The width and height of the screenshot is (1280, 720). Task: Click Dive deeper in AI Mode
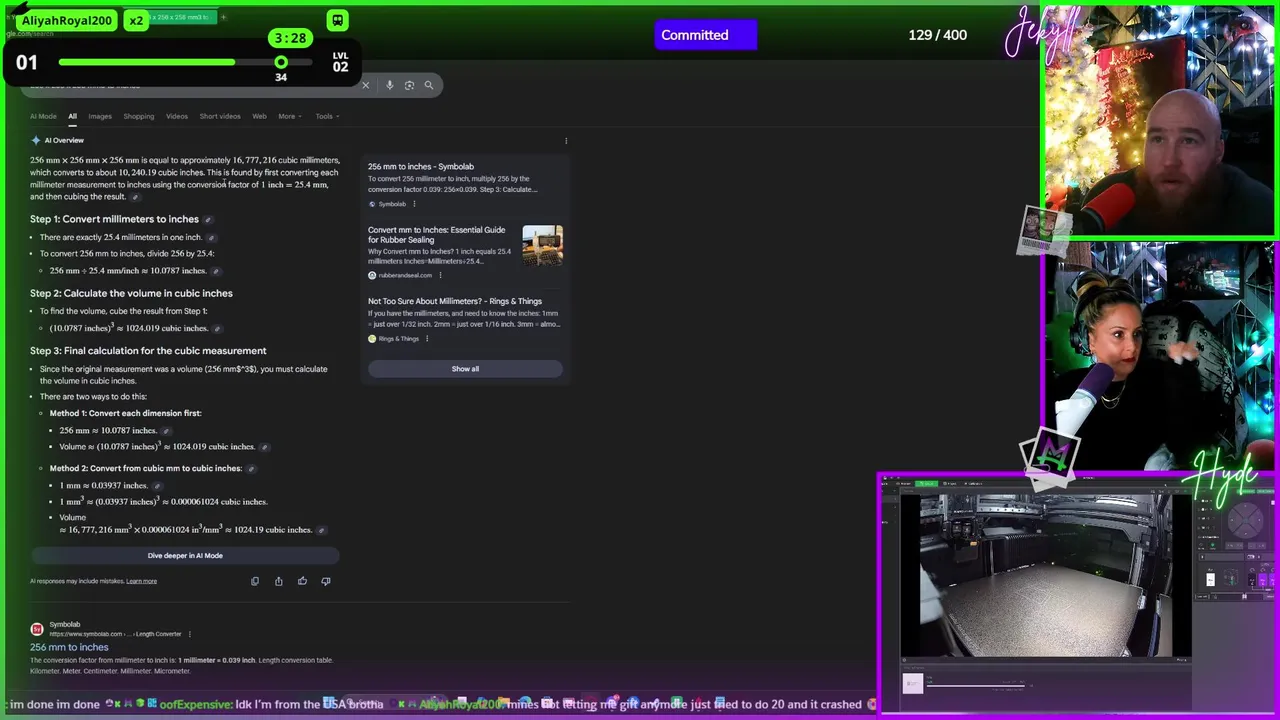click(185, 555)
